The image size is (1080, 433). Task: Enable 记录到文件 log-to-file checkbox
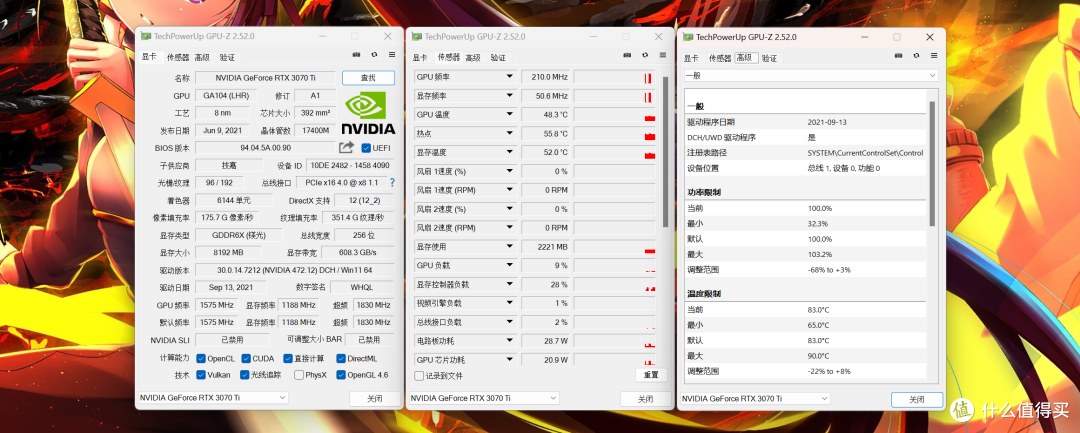pos(419,376)
